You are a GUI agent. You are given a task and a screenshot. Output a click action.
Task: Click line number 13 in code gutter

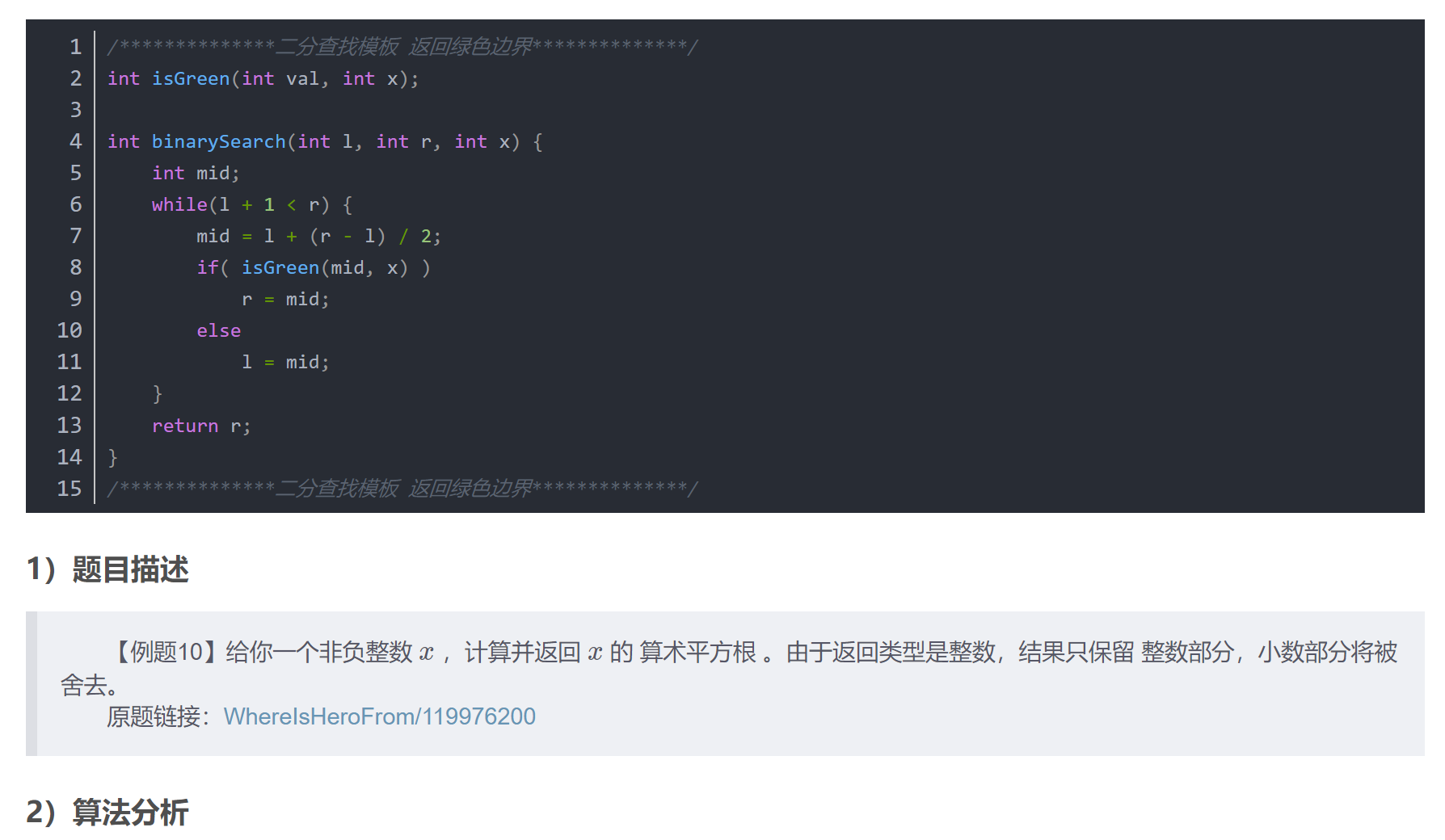(70, 426)
